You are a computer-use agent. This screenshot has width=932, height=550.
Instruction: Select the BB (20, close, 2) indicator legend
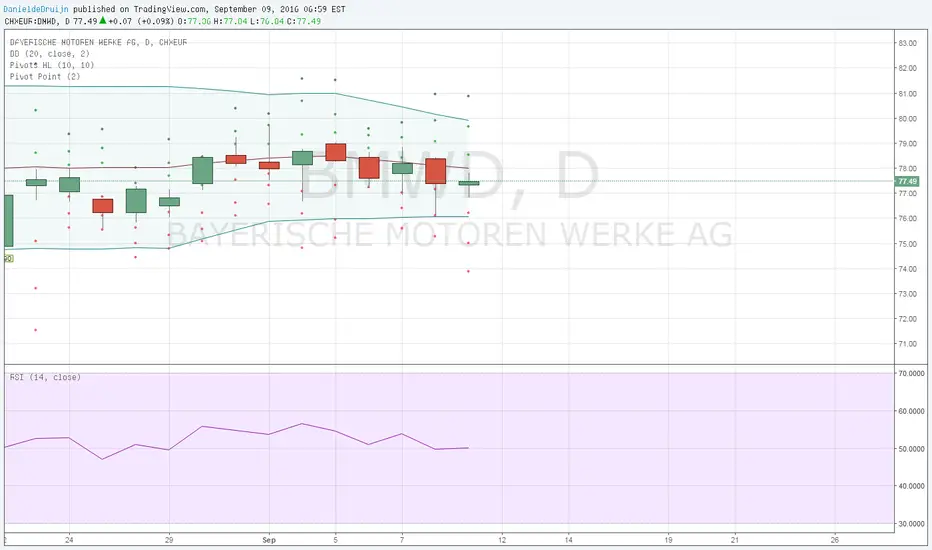click(x=49, y=54)
